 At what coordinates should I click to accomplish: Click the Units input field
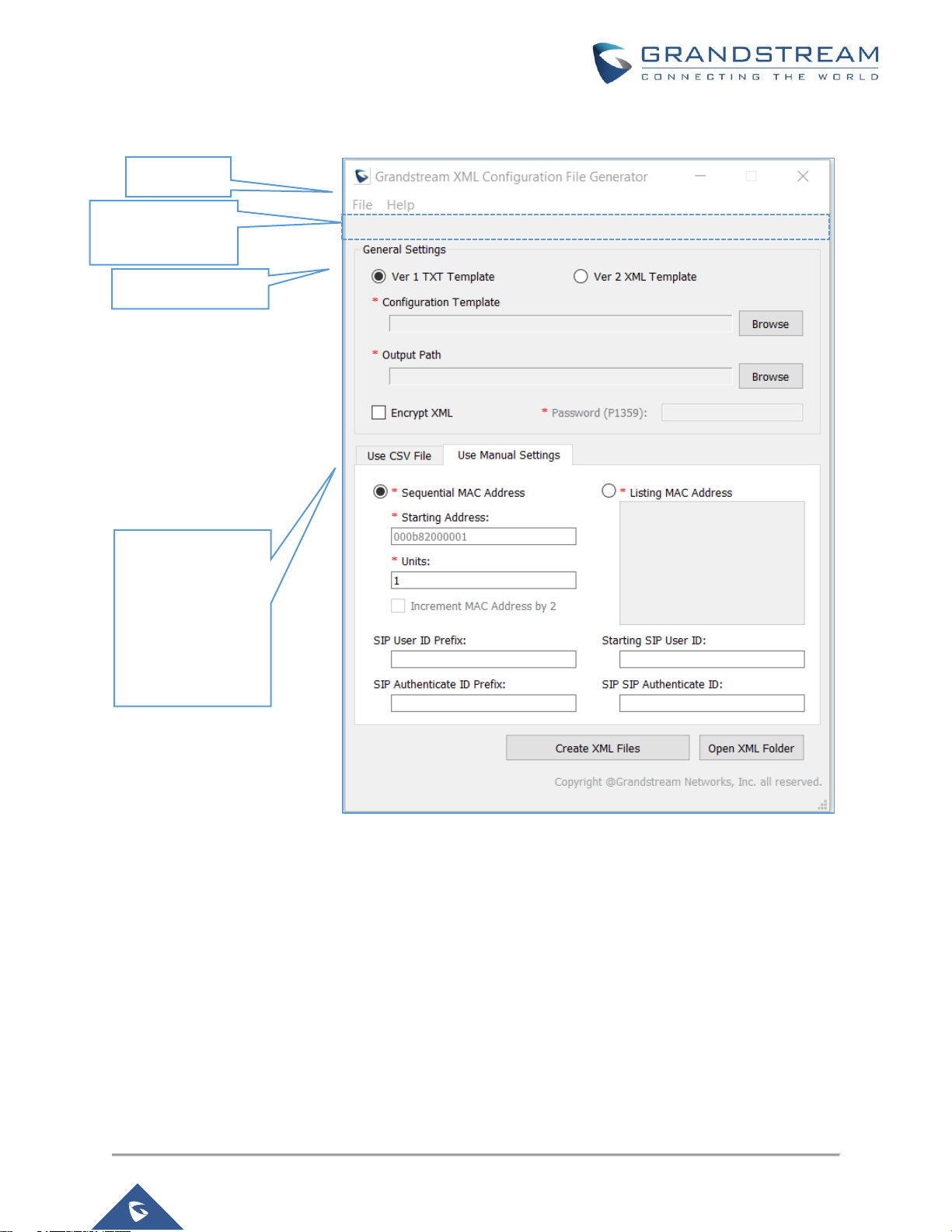pos(483,581)
